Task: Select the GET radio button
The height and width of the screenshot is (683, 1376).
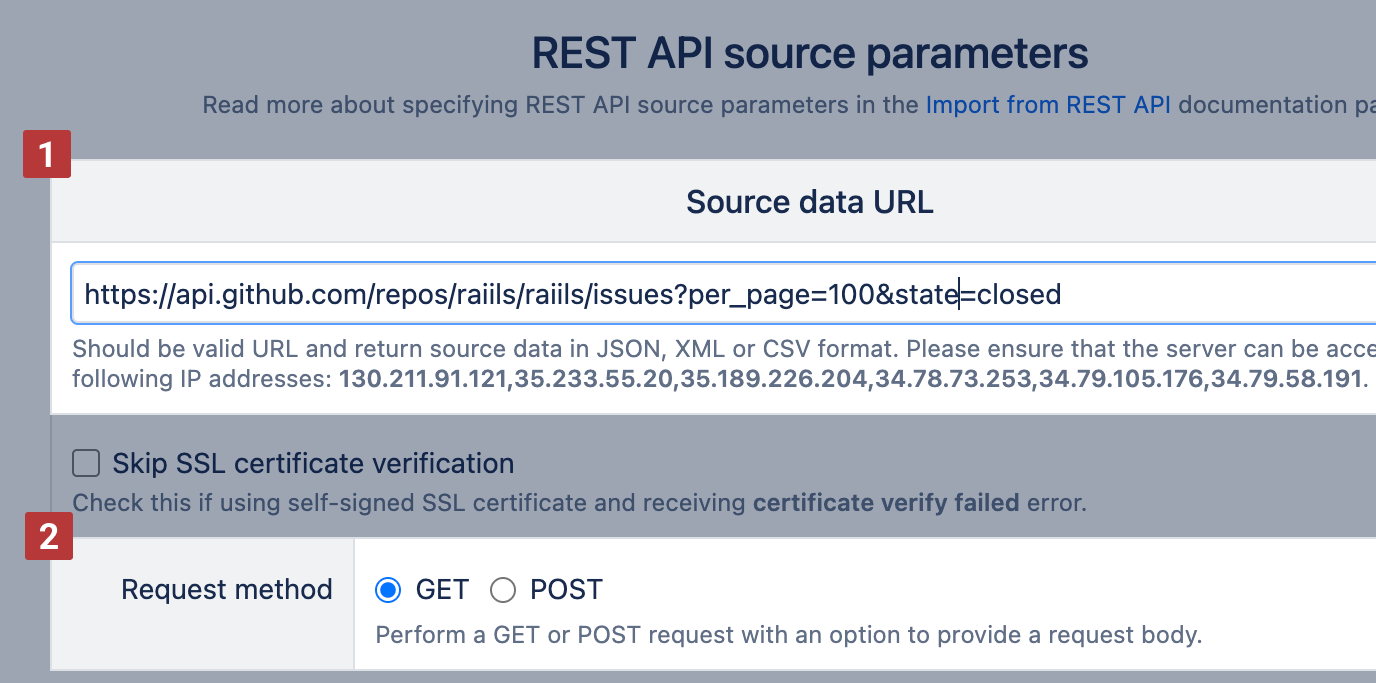Action: tap(387, 590)
